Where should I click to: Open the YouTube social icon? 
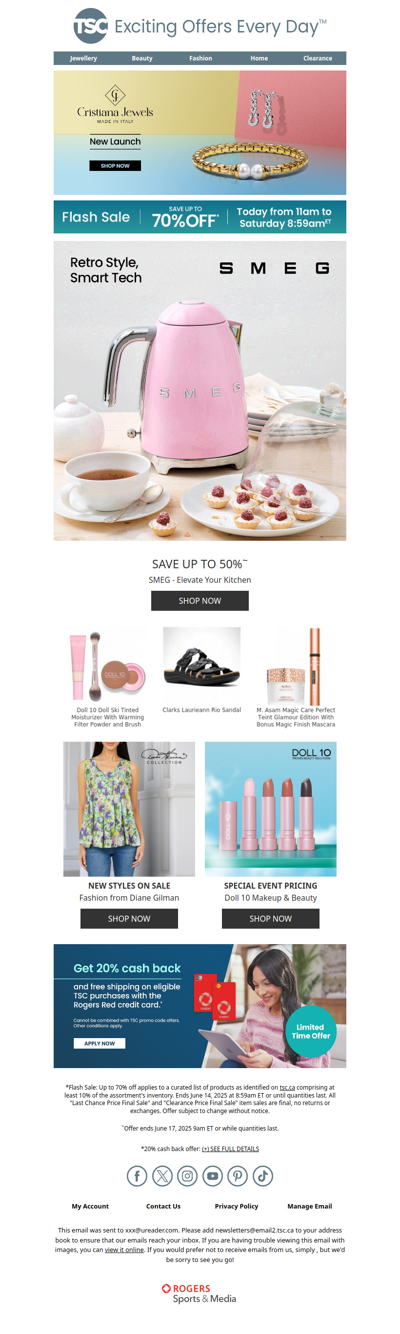click(212, 1176)
